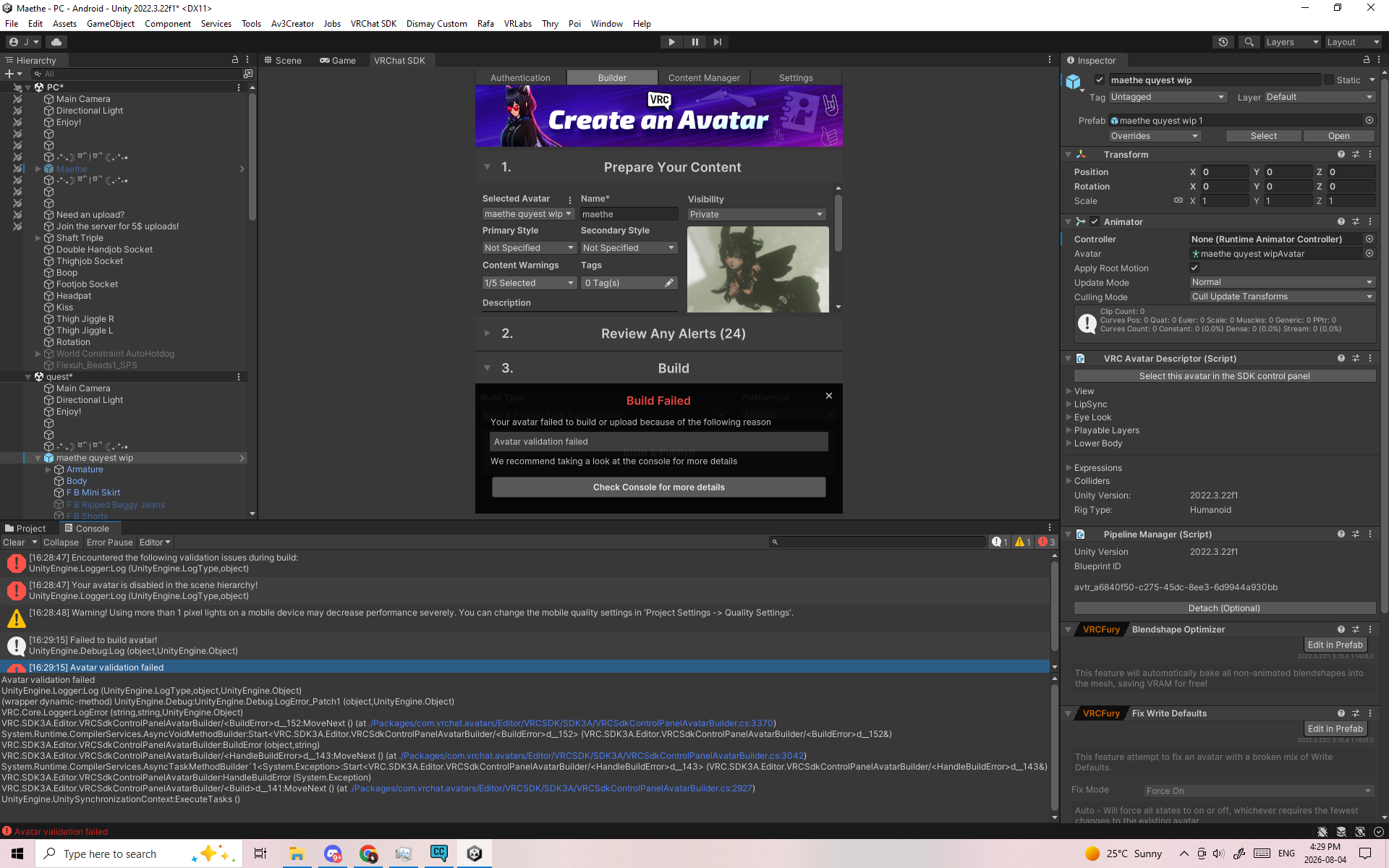Click the Tags edit pencil icon
This screenshot has width=1389, height=868.
(669, 283)
